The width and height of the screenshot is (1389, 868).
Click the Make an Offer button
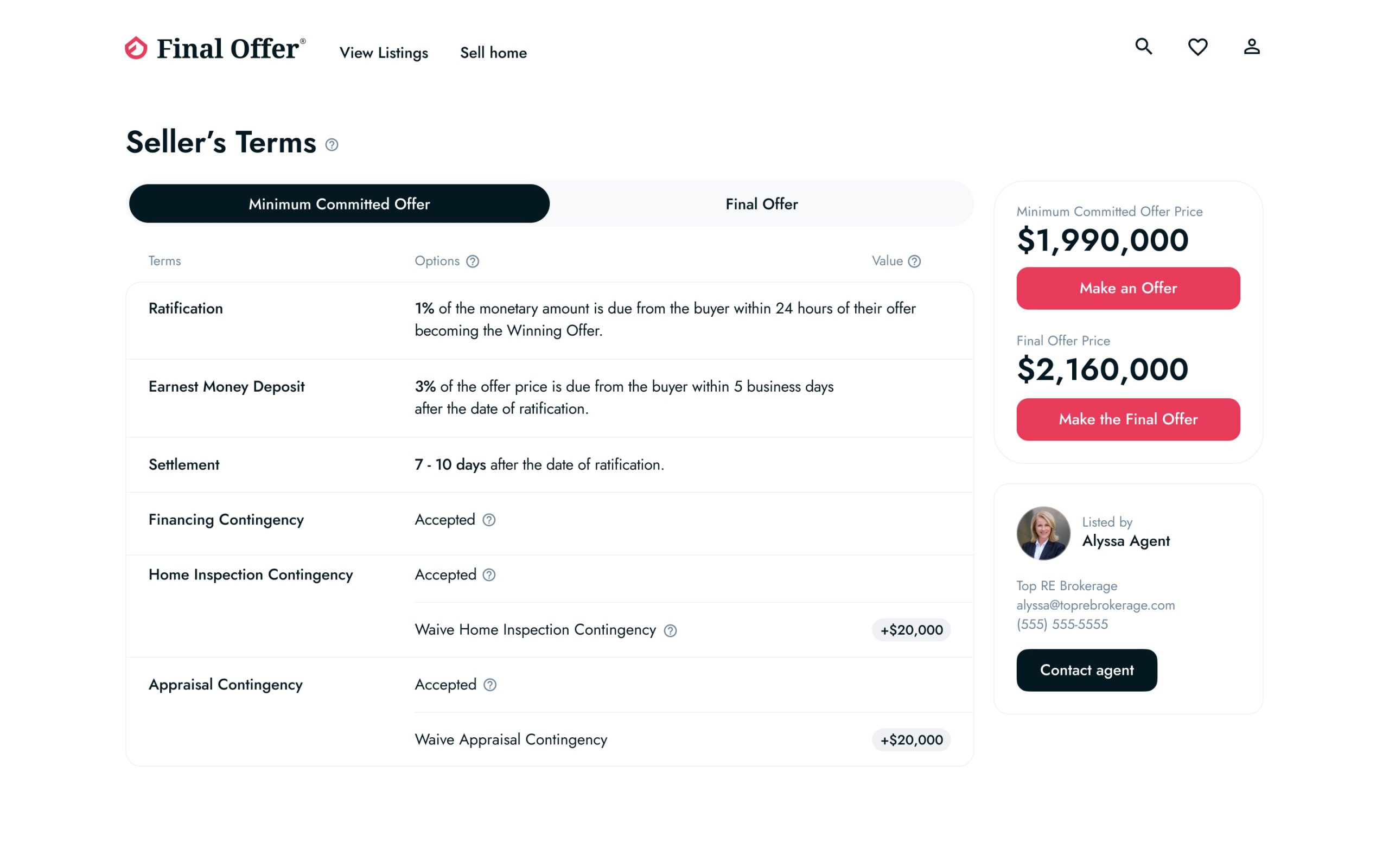[1128, 288]
